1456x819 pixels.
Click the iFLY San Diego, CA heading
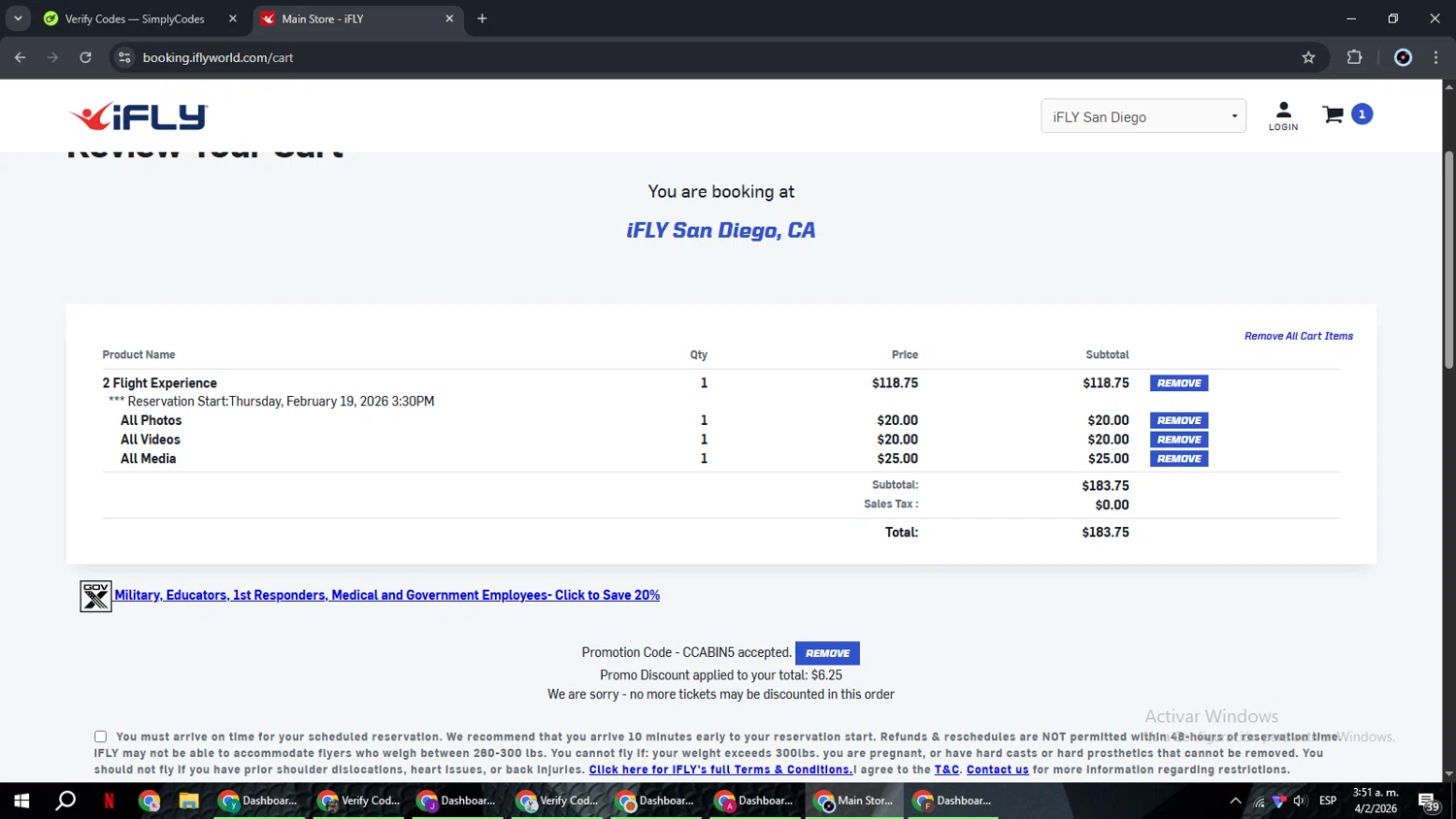721,230
